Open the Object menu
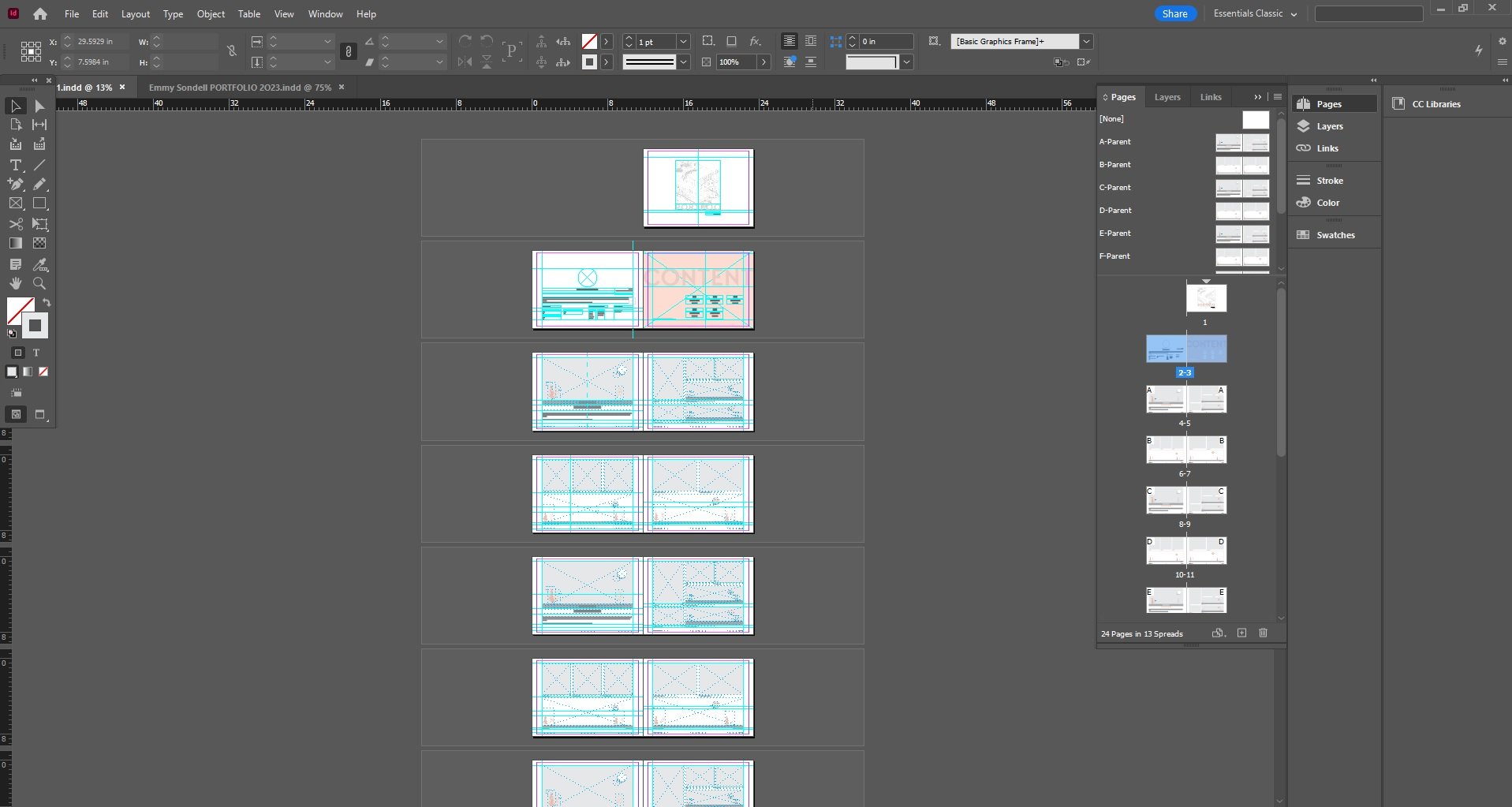 pyautogui.click(x=211, y=14)
